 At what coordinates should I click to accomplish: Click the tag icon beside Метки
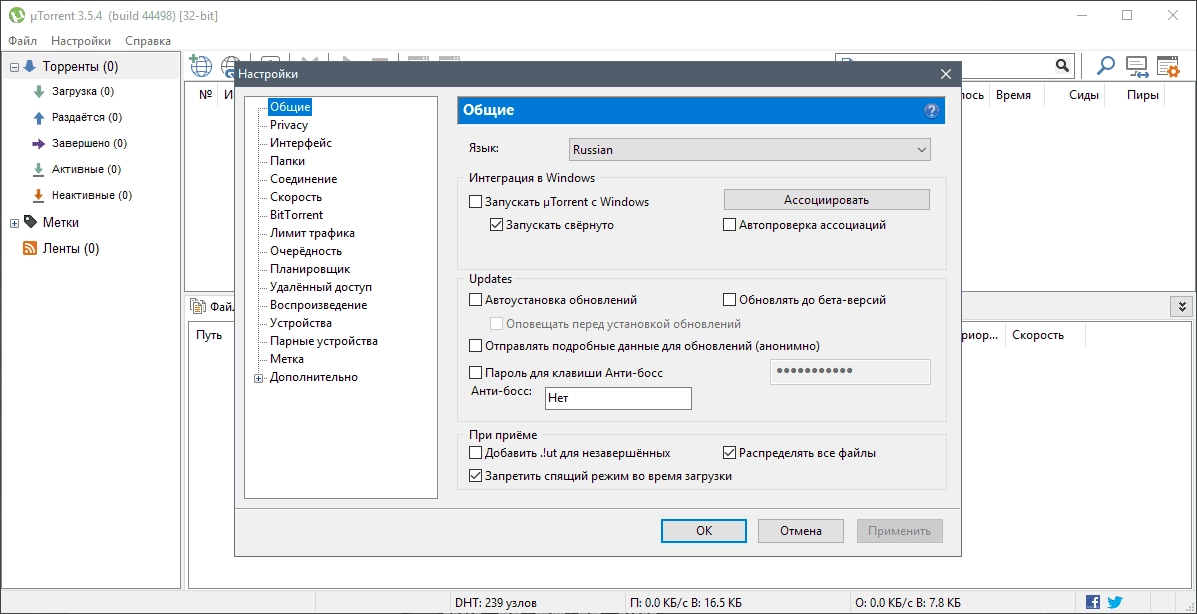pyautogui.click(x=31, y=222)
